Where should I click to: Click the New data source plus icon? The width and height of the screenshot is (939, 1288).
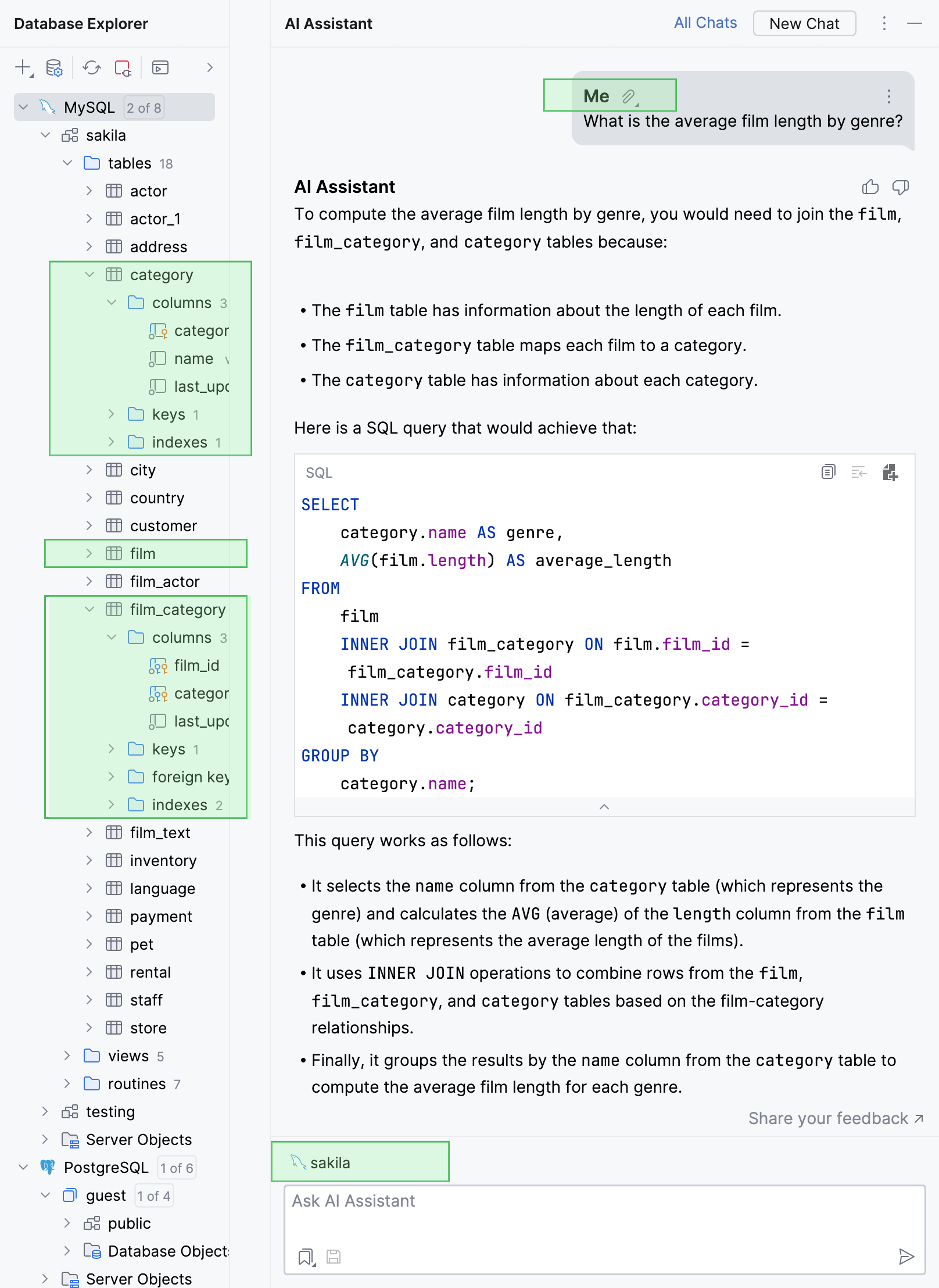(x=23, y=68)
